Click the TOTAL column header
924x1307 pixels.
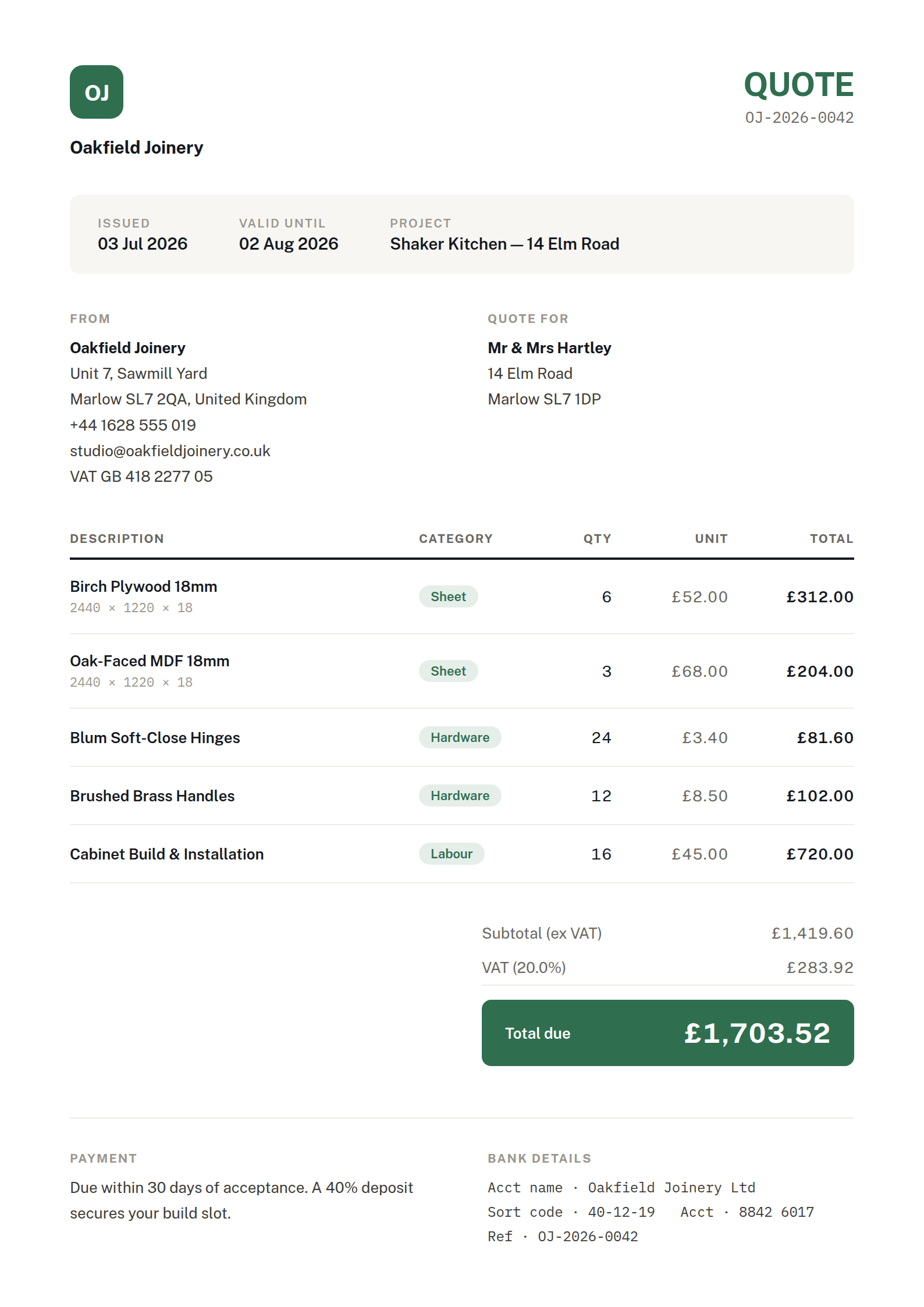[x=831, y=539]
